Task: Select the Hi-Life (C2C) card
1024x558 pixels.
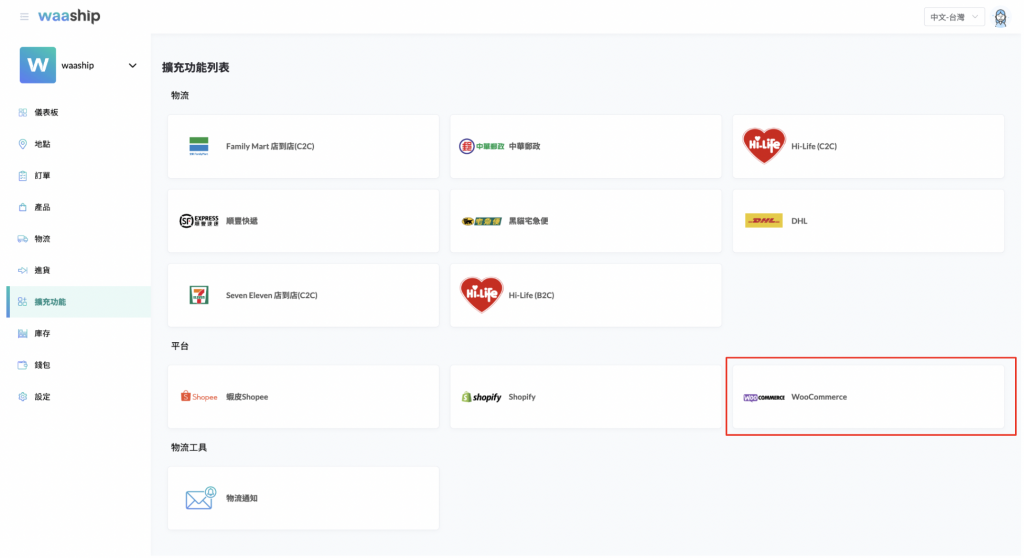Action: click(x=868, y=146)
